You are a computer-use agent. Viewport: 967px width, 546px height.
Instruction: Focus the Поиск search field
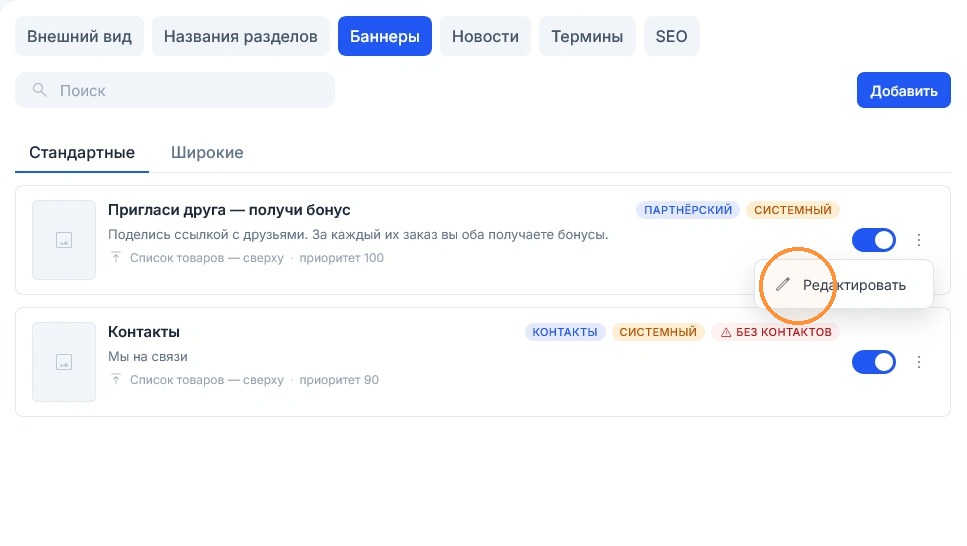coord(175,90)
